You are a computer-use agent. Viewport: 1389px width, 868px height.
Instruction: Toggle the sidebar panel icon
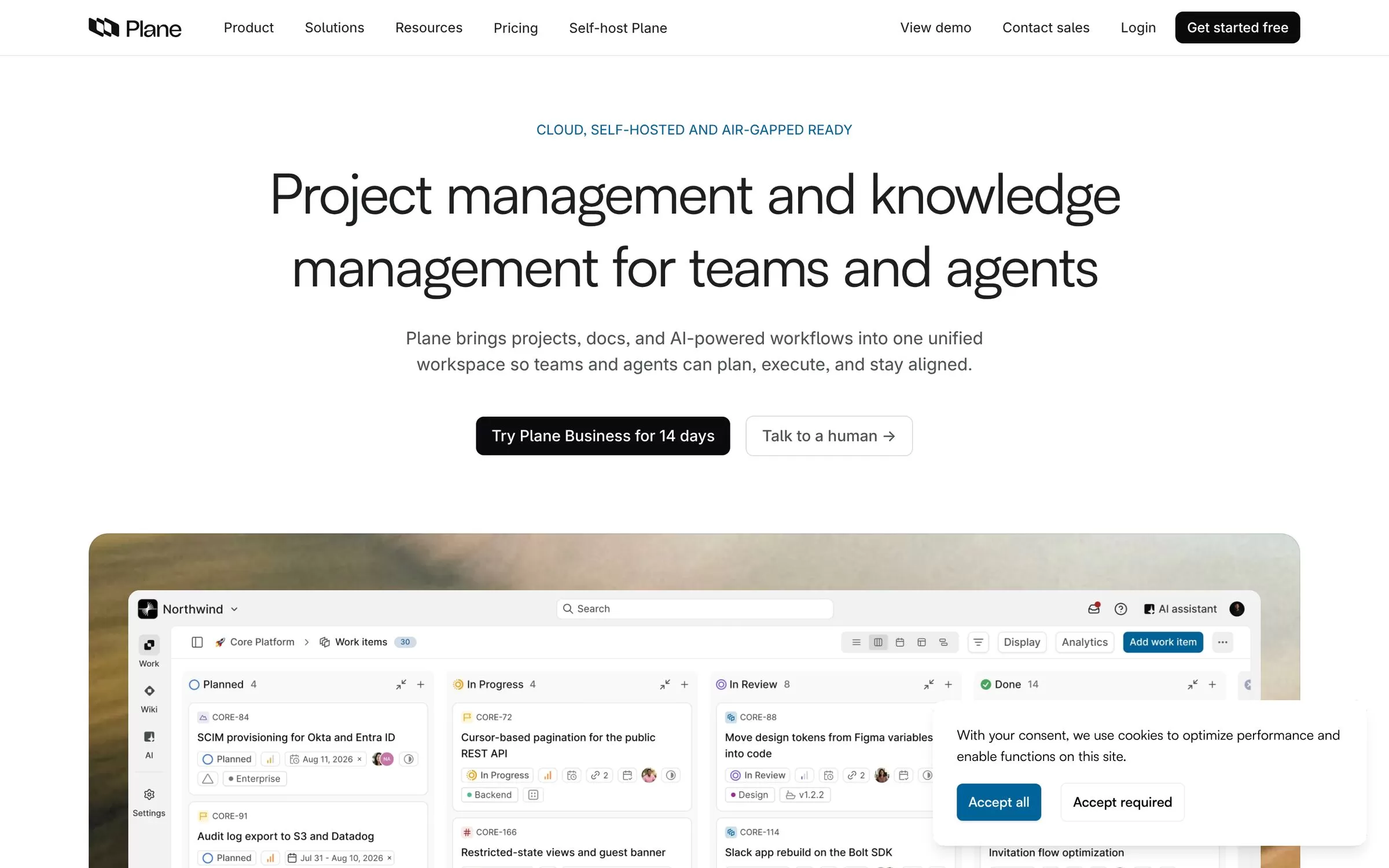[197, 642]
